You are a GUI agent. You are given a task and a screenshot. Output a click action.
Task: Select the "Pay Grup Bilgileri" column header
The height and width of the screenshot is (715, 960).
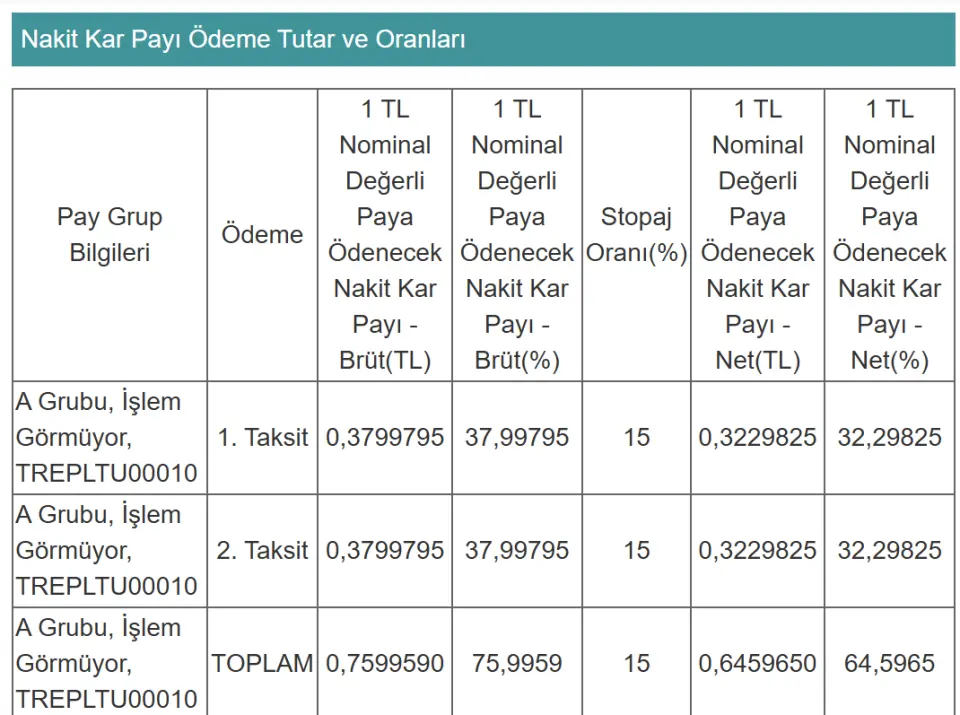click(109, 235)
